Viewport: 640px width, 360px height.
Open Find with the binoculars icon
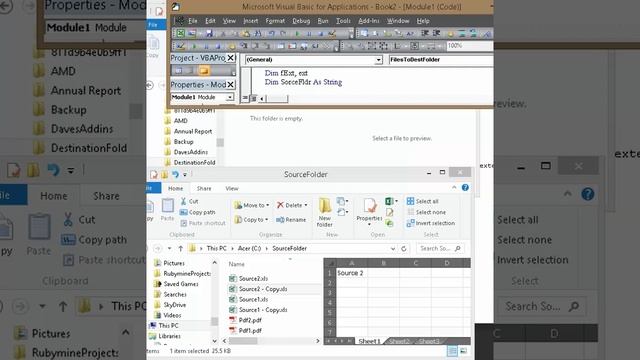click(258, 33)
